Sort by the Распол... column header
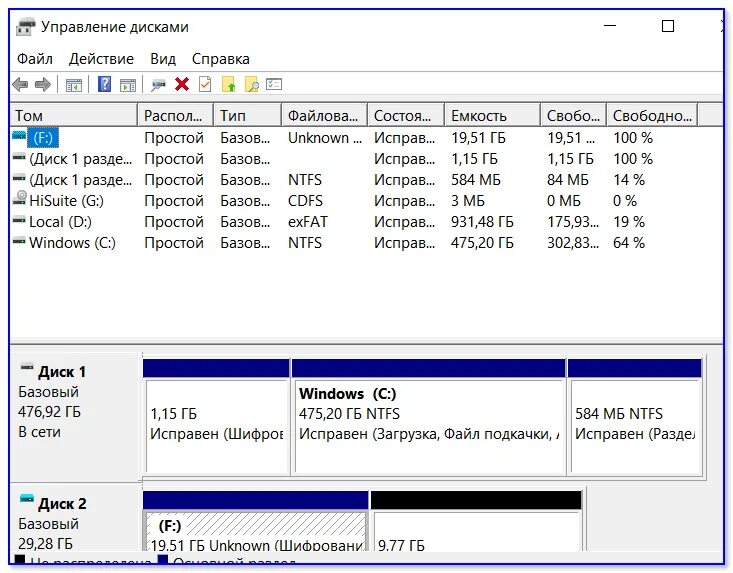 click(175, 115)
